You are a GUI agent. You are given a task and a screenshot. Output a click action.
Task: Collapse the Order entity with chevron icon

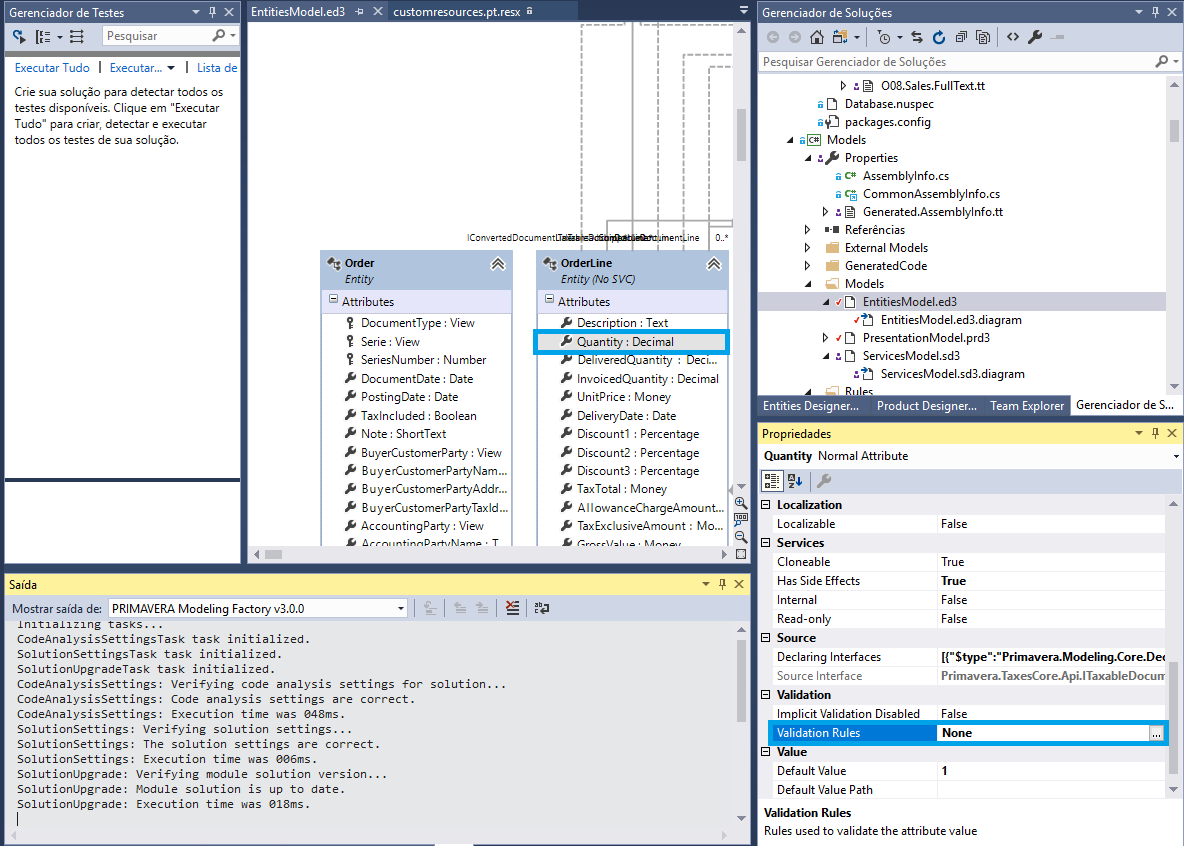tap(498, 264)
